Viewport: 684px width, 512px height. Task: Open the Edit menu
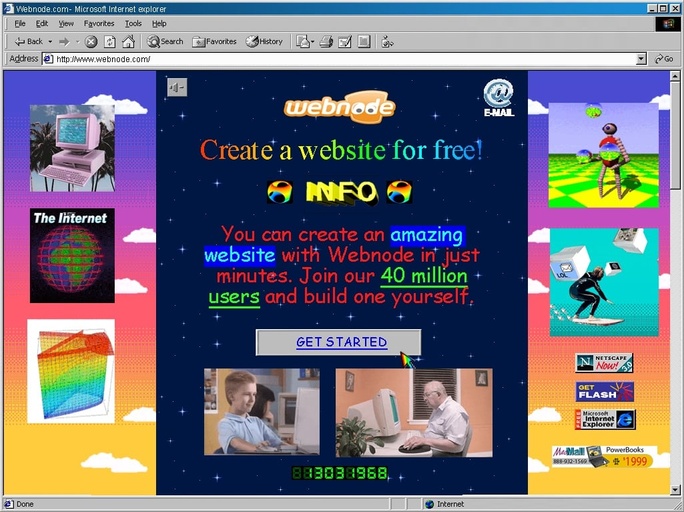(42, 24)
